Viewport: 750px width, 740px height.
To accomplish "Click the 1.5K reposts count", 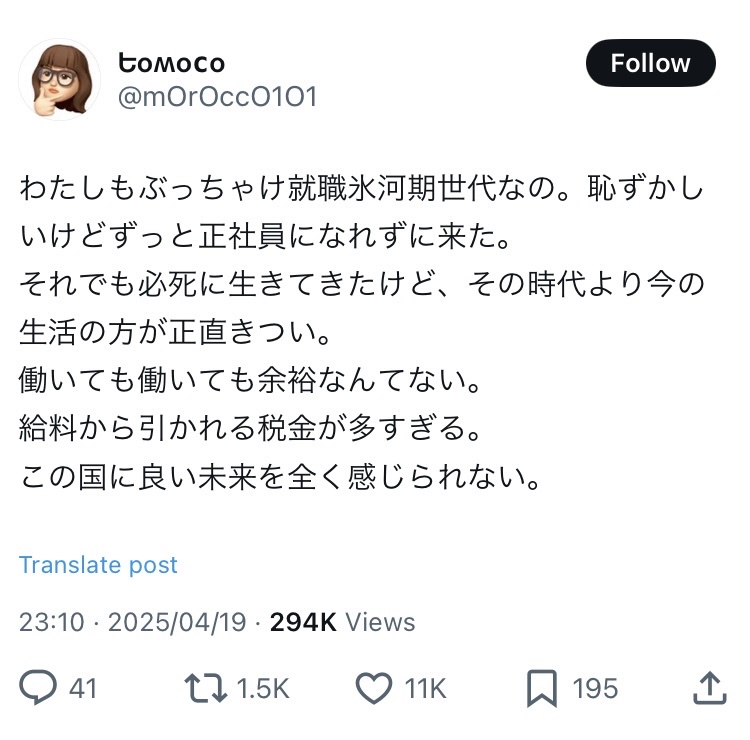I will click(264, 688).
